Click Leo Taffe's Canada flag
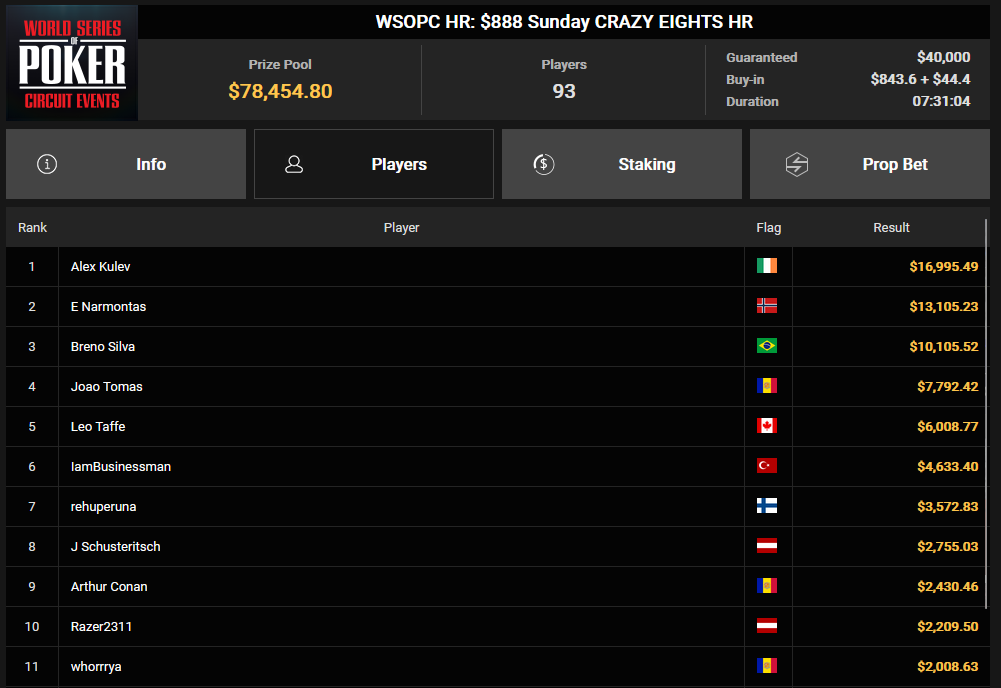Screen dimensions: 1001x688 (x=767, y=426)
